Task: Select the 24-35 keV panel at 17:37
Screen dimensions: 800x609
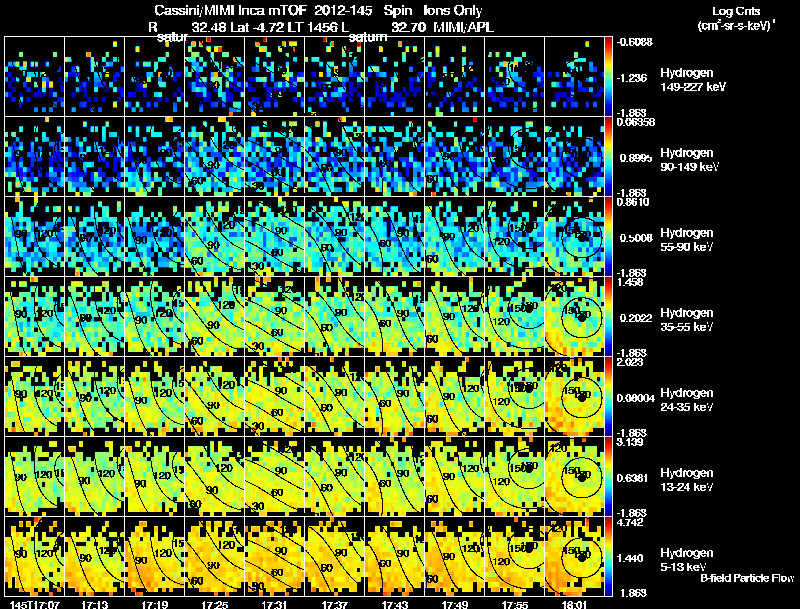Action: tap(335, 397)
